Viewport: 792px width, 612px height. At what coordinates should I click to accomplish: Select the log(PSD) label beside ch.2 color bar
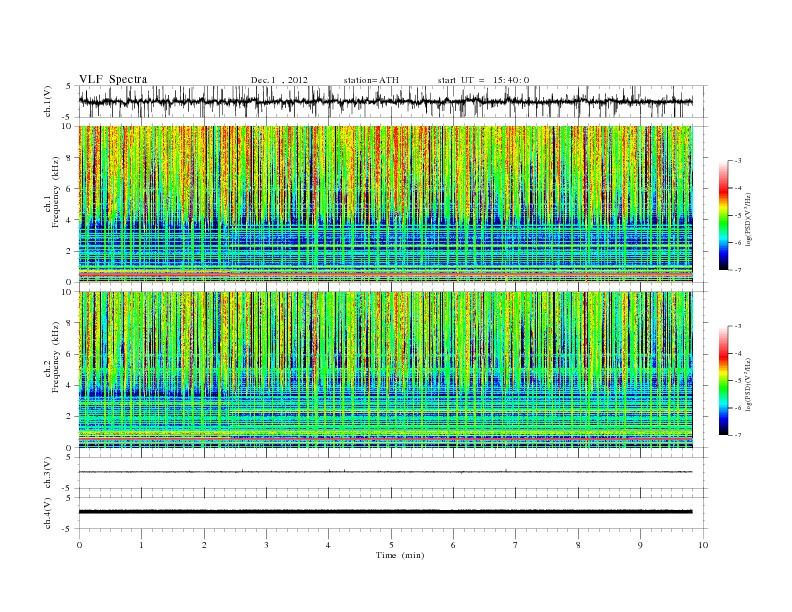(x=749, y=384)
